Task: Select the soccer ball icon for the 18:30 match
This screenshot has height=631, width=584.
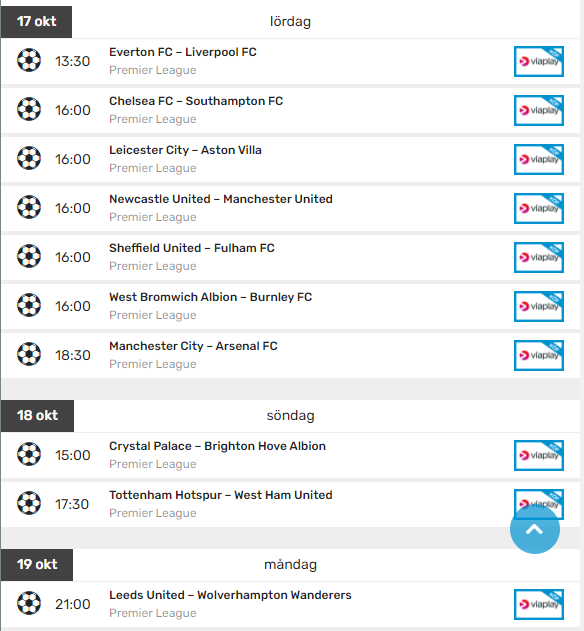Action: click(x=29, y=354)
